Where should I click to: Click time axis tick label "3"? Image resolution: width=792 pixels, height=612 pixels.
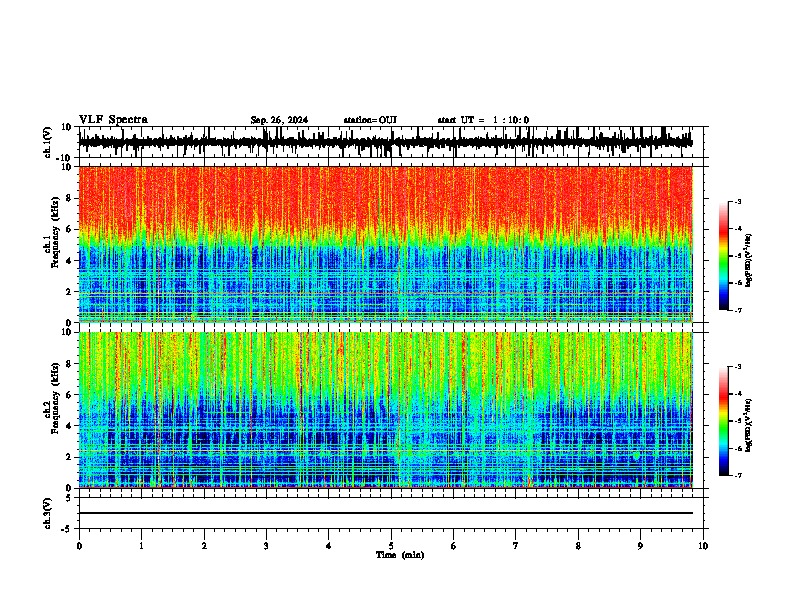click(266, 546)
